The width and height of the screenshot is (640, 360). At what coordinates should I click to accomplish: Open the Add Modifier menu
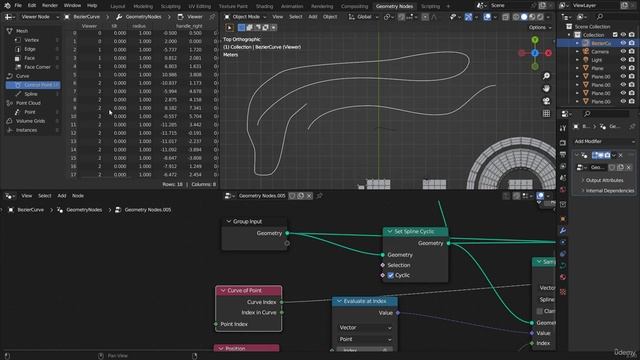pyautogui.click(x=604, y=142)
